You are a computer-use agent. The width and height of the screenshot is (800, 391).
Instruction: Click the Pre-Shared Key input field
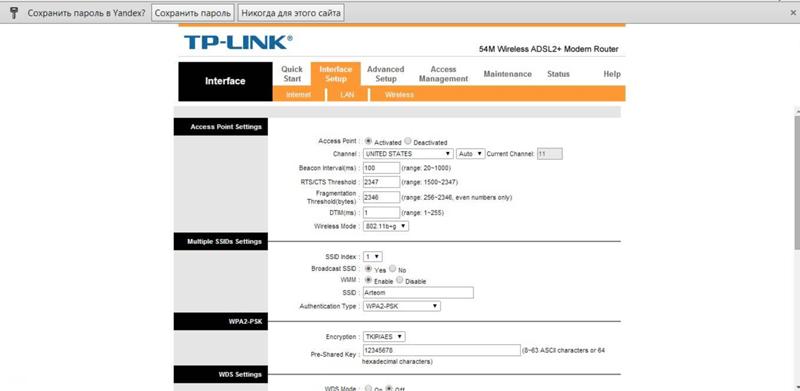point(441,350)
